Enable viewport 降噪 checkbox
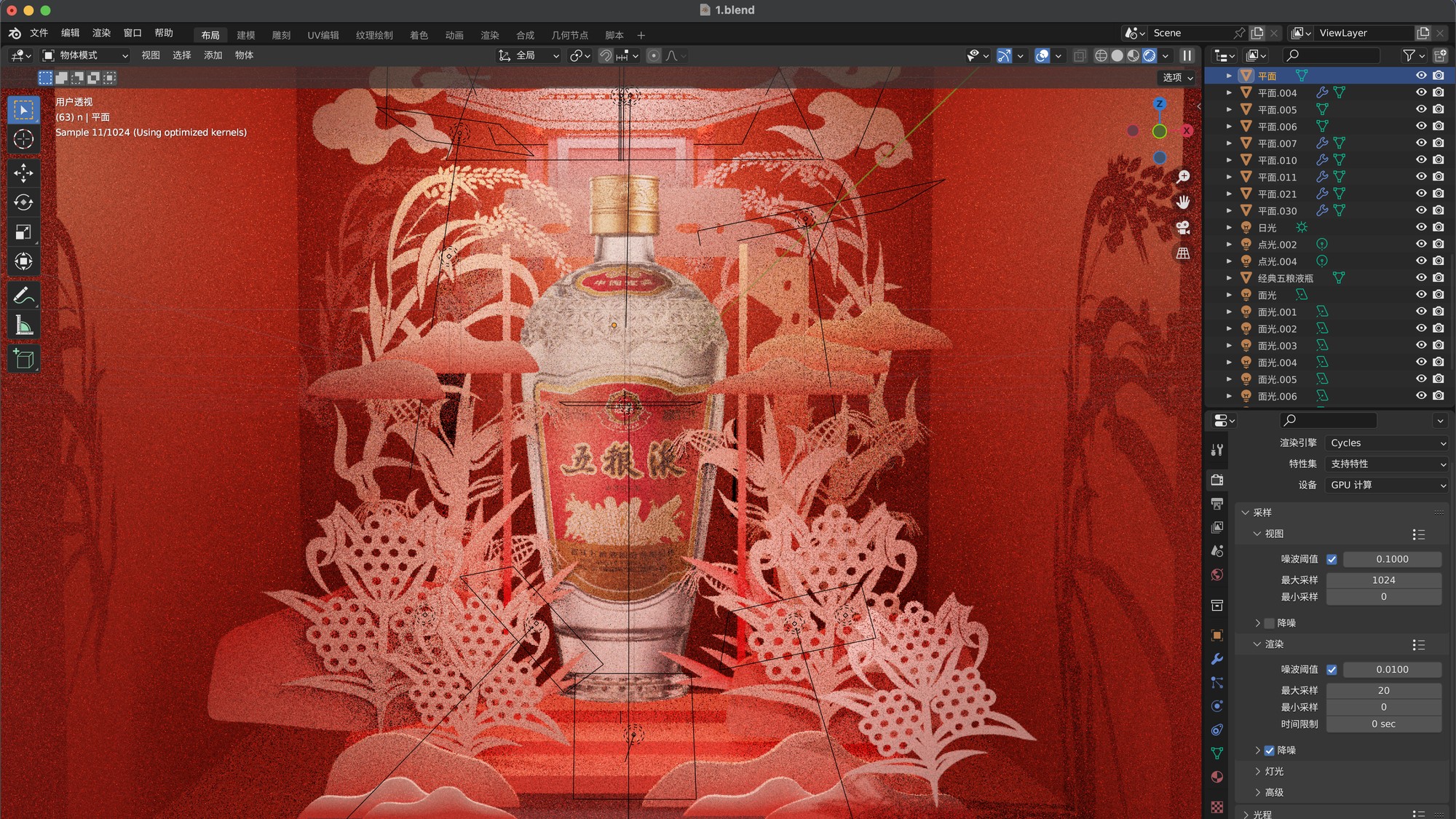The image size is (1456, 819). (x=1270, y=623)
